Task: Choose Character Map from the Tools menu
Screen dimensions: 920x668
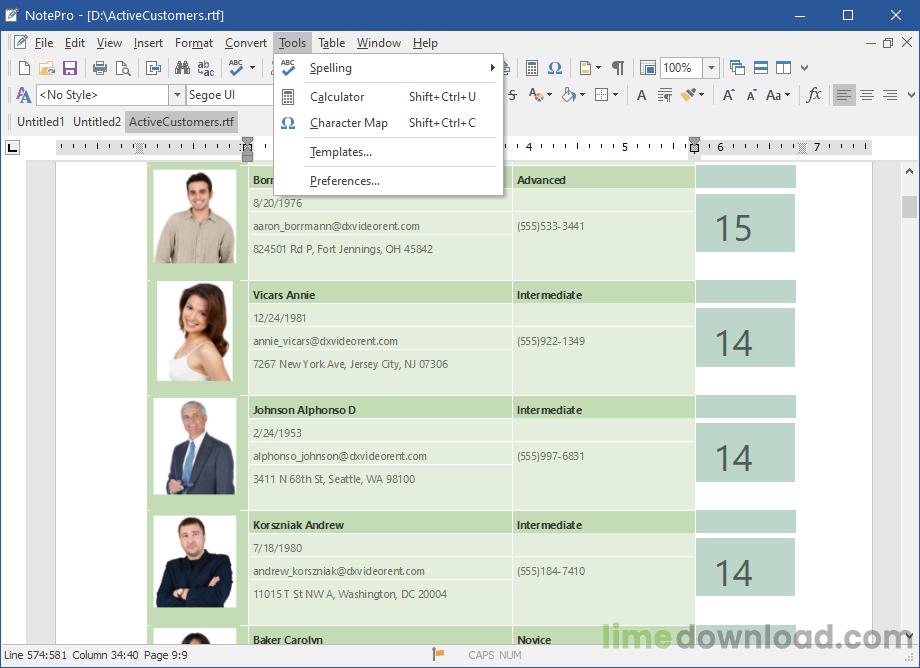Action: (x=388, y=123)
